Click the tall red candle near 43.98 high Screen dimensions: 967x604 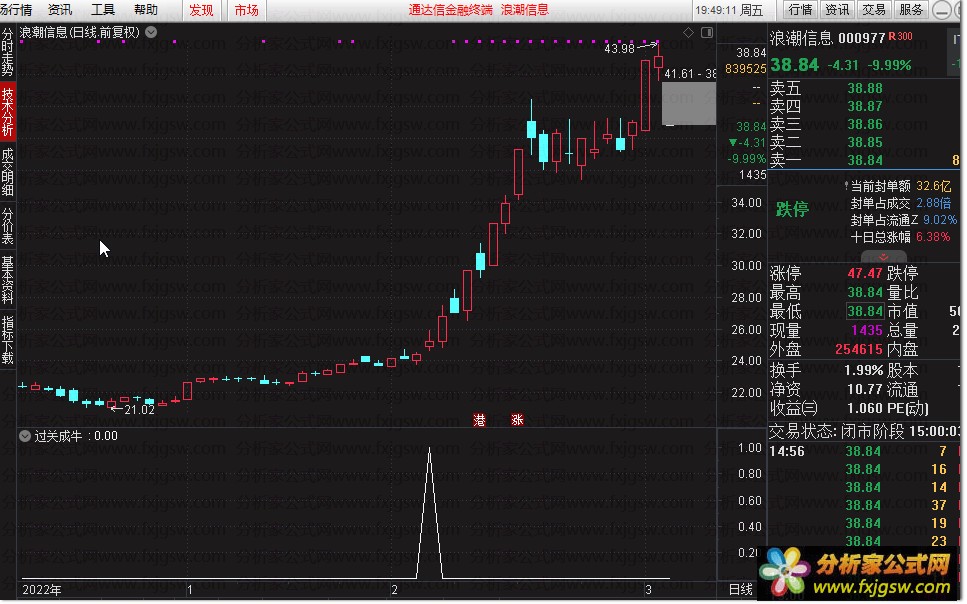click(645, 95)
